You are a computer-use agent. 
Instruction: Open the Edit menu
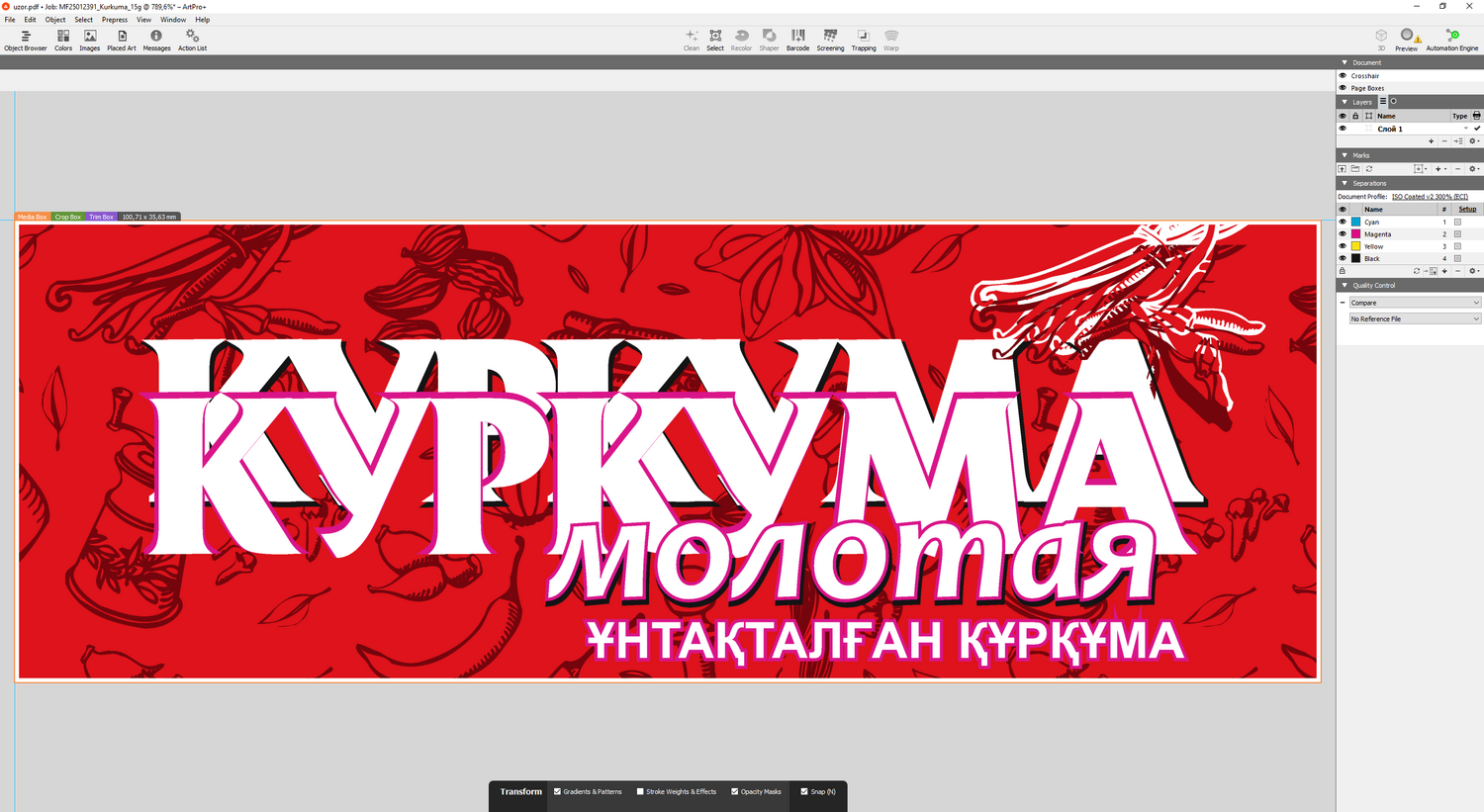tap(30, 20)
